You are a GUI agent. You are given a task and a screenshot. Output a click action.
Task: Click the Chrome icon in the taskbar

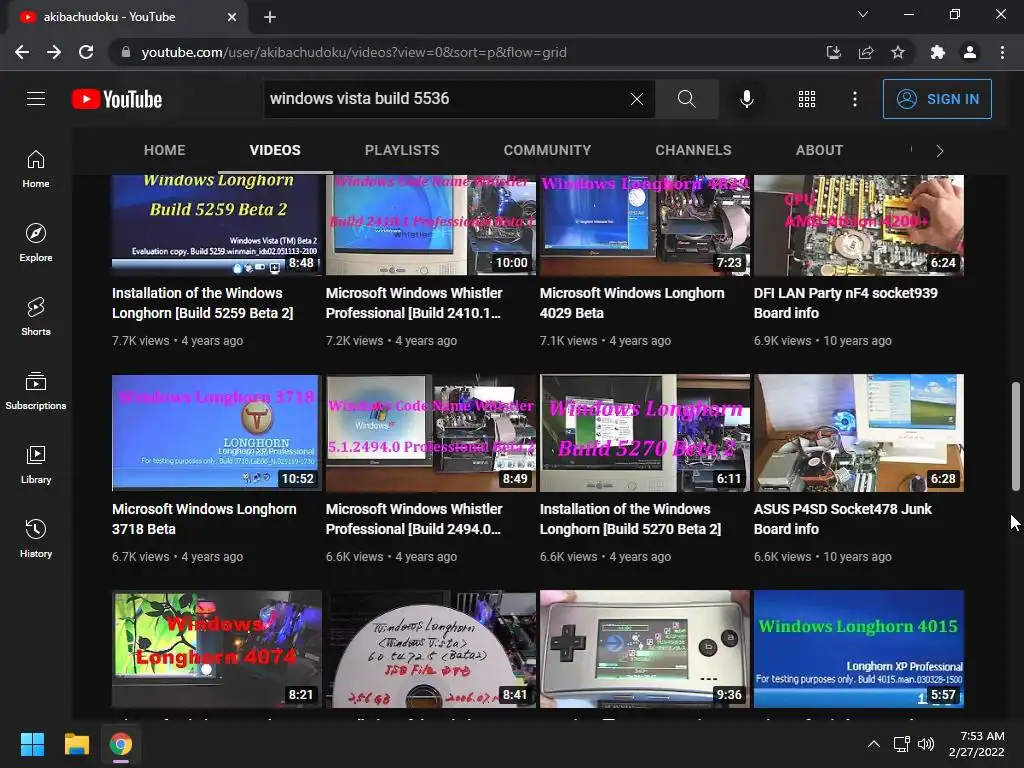tap(120, 744)
